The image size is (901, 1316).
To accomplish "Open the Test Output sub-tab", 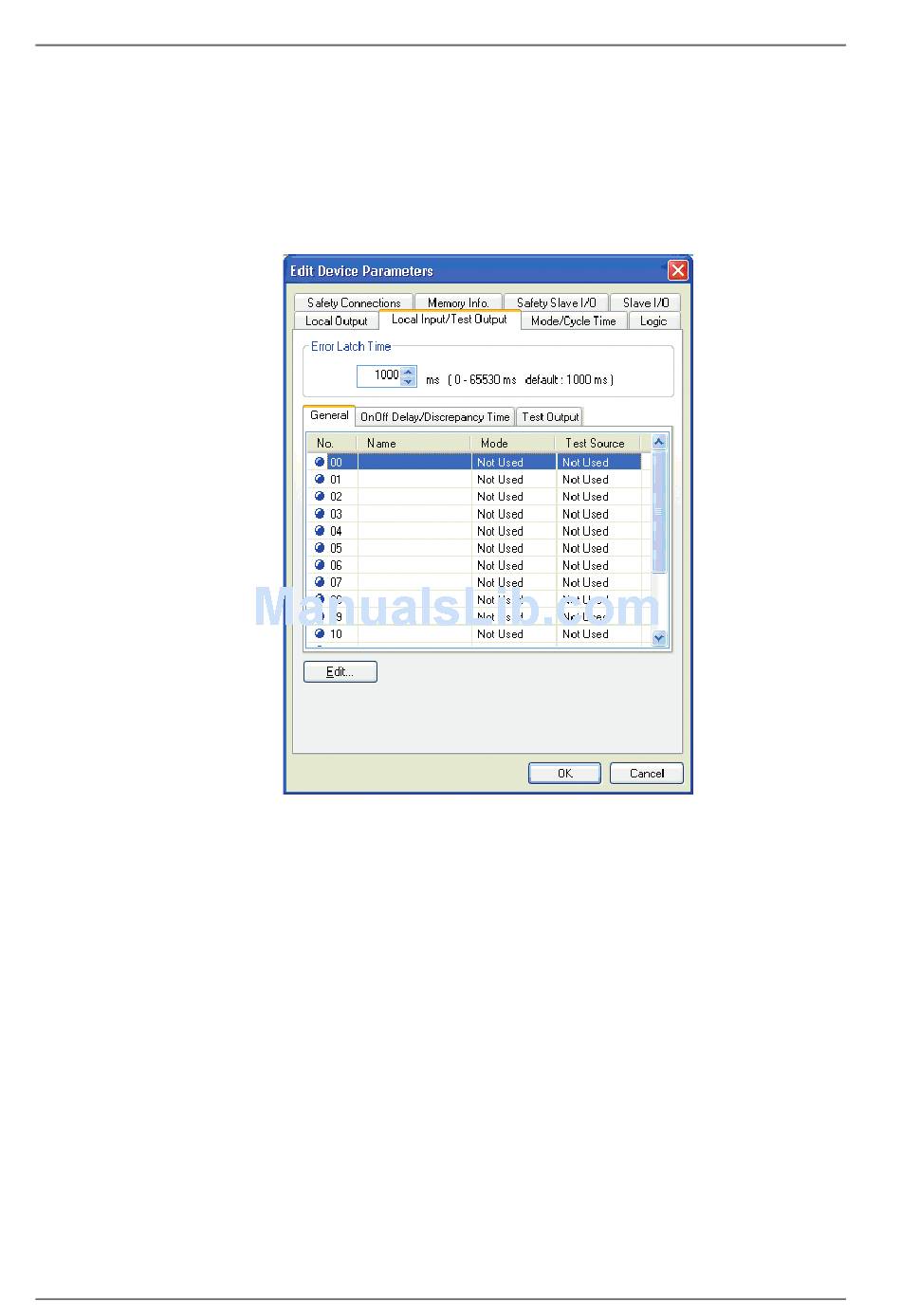I will [x=549, y=417].
